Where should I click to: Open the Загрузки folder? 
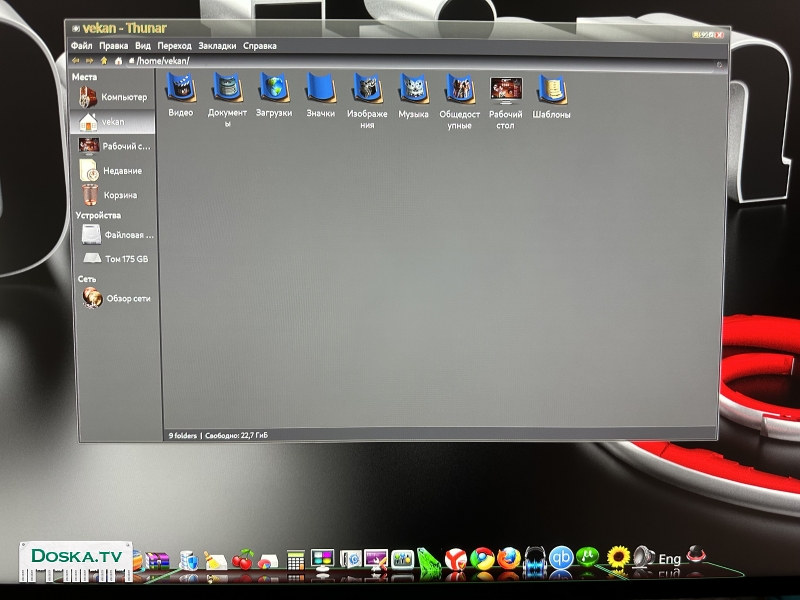coord(274,95)
